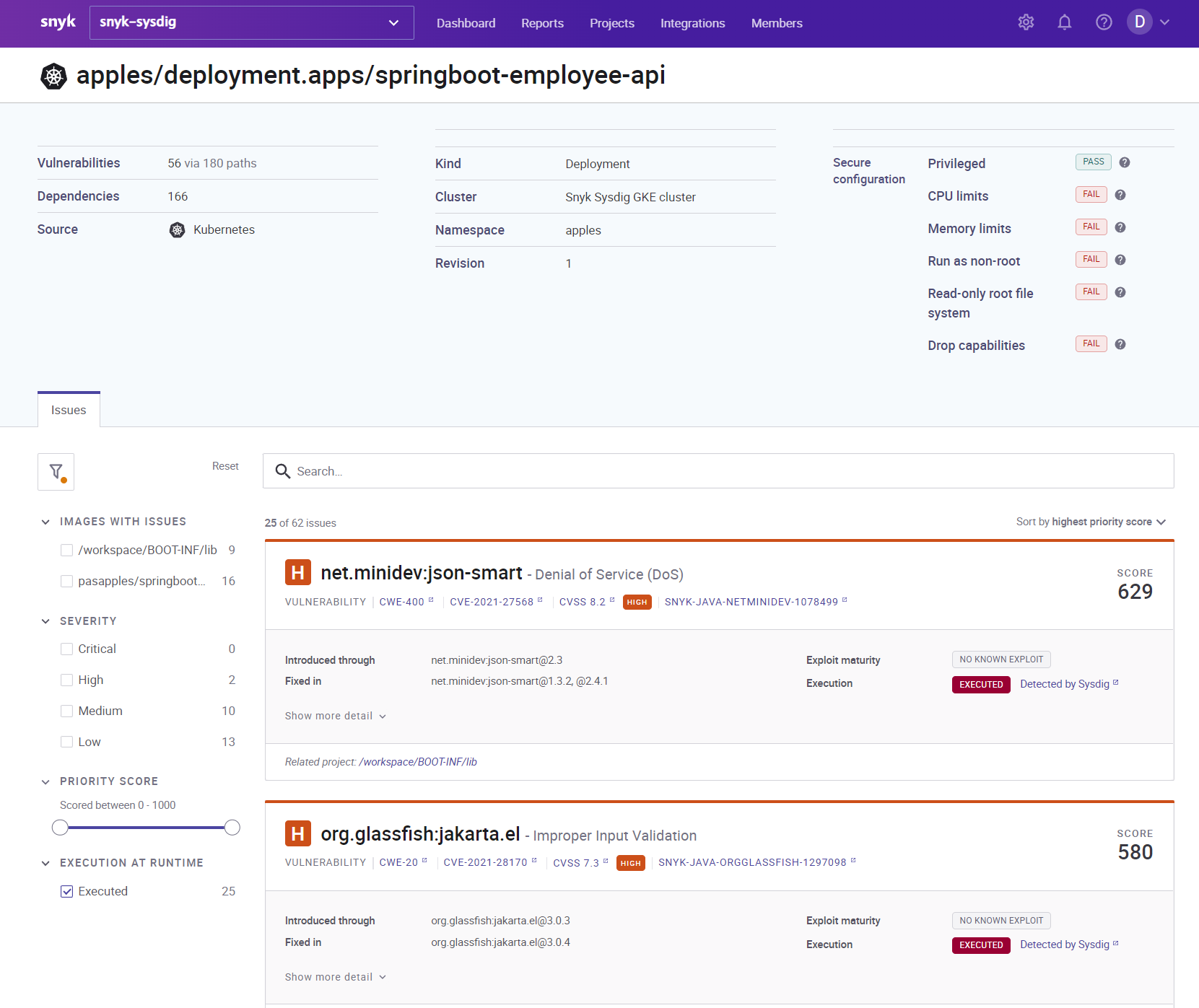Click EXECUTED badge on json-smart issue

[980, 684]
